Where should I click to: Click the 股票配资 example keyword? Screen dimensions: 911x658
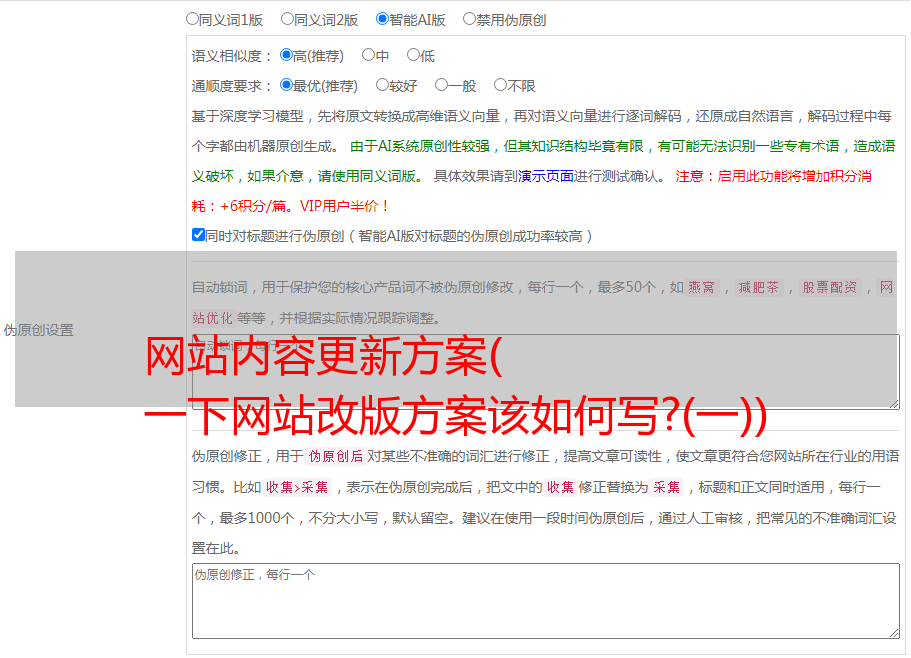[830, 287]
